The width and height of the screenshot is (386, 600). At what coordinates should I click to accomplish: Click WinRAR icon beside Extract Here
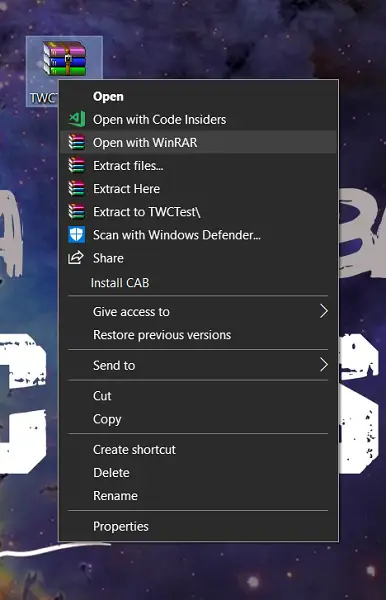(x=77, y=188)
